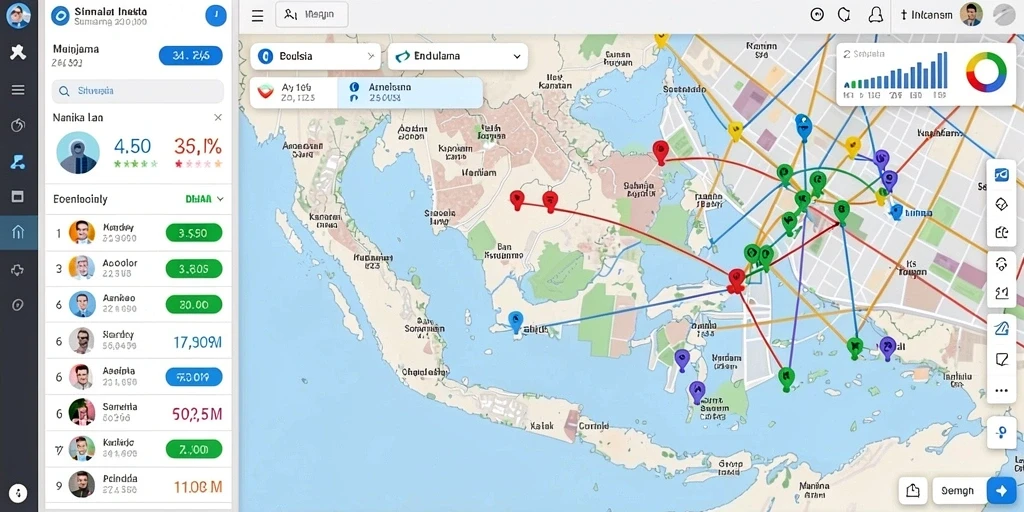Click the Boulsia location field
Image resolution: width=1024 pixels, height=512 pixels.
pyautogui.click(x=315, y=56)
